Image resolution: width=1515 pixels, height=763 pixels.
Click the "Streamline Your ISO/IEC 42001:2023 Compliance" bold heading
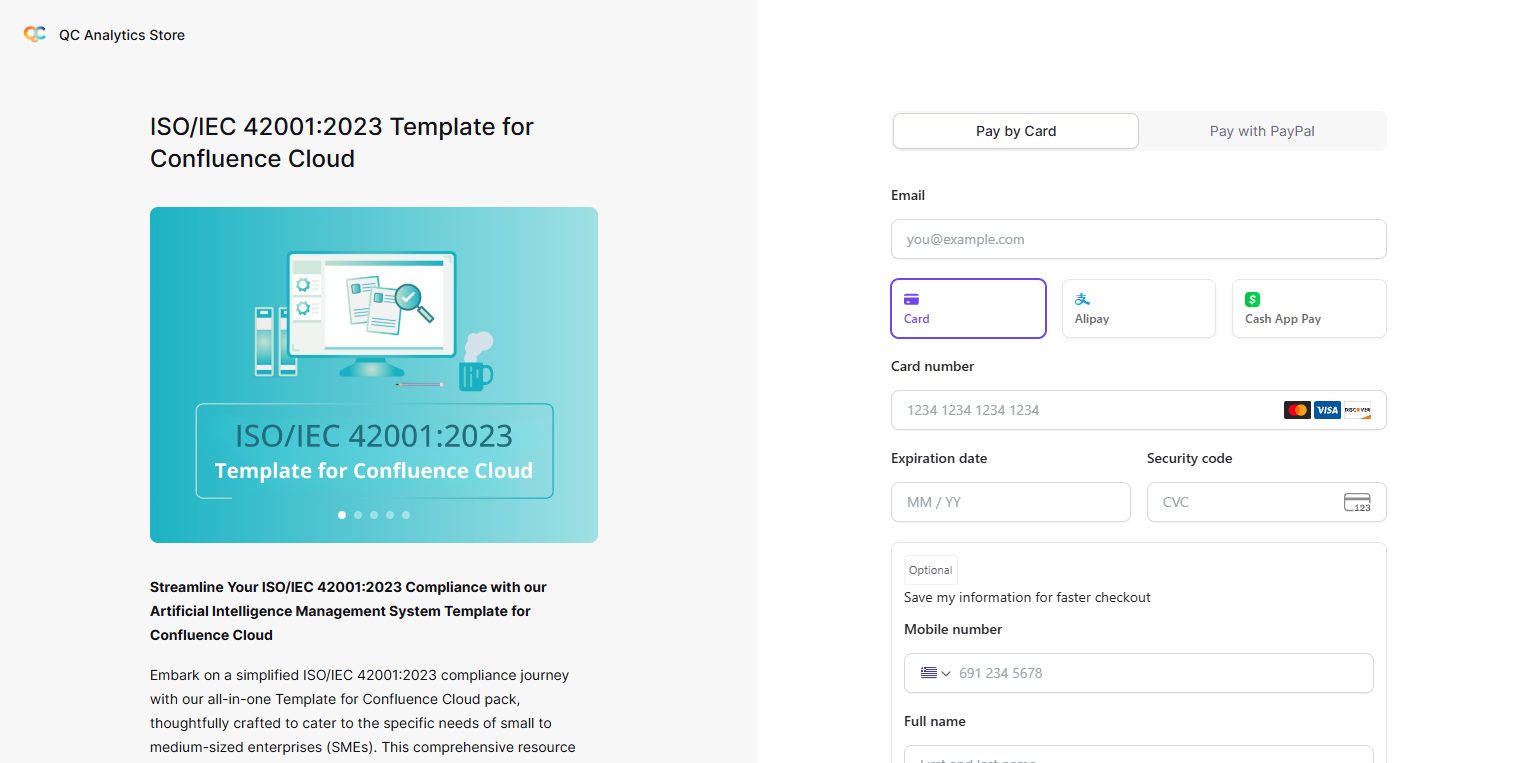tap(348, 611)
